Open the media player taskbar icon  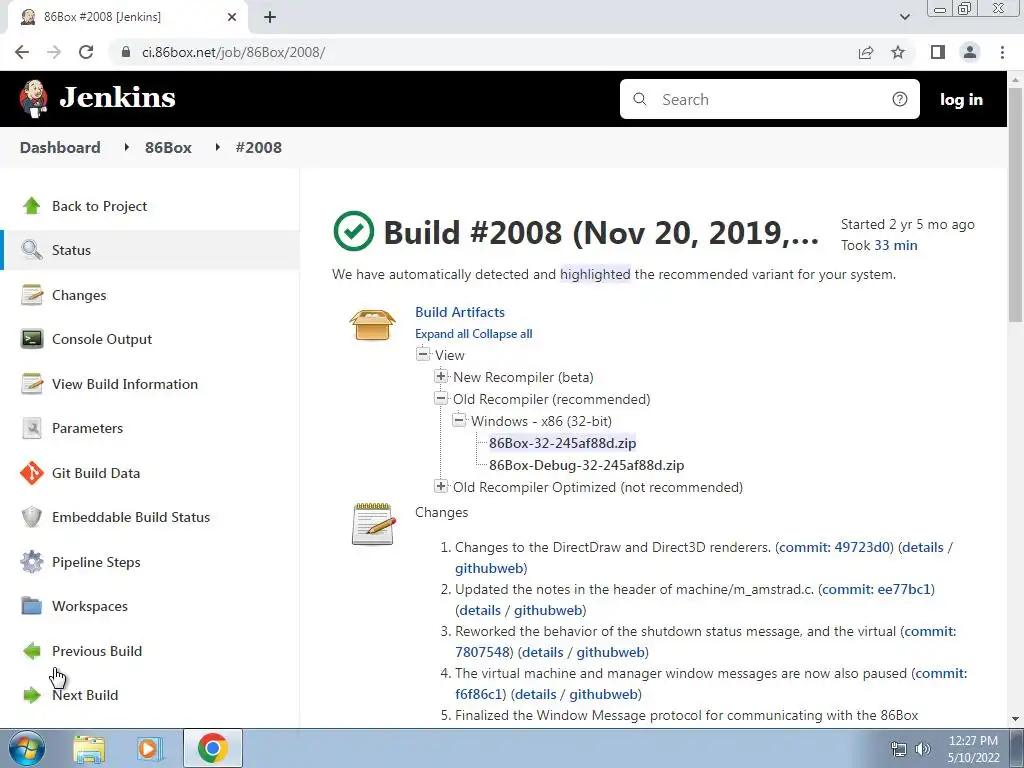[150, 748]
